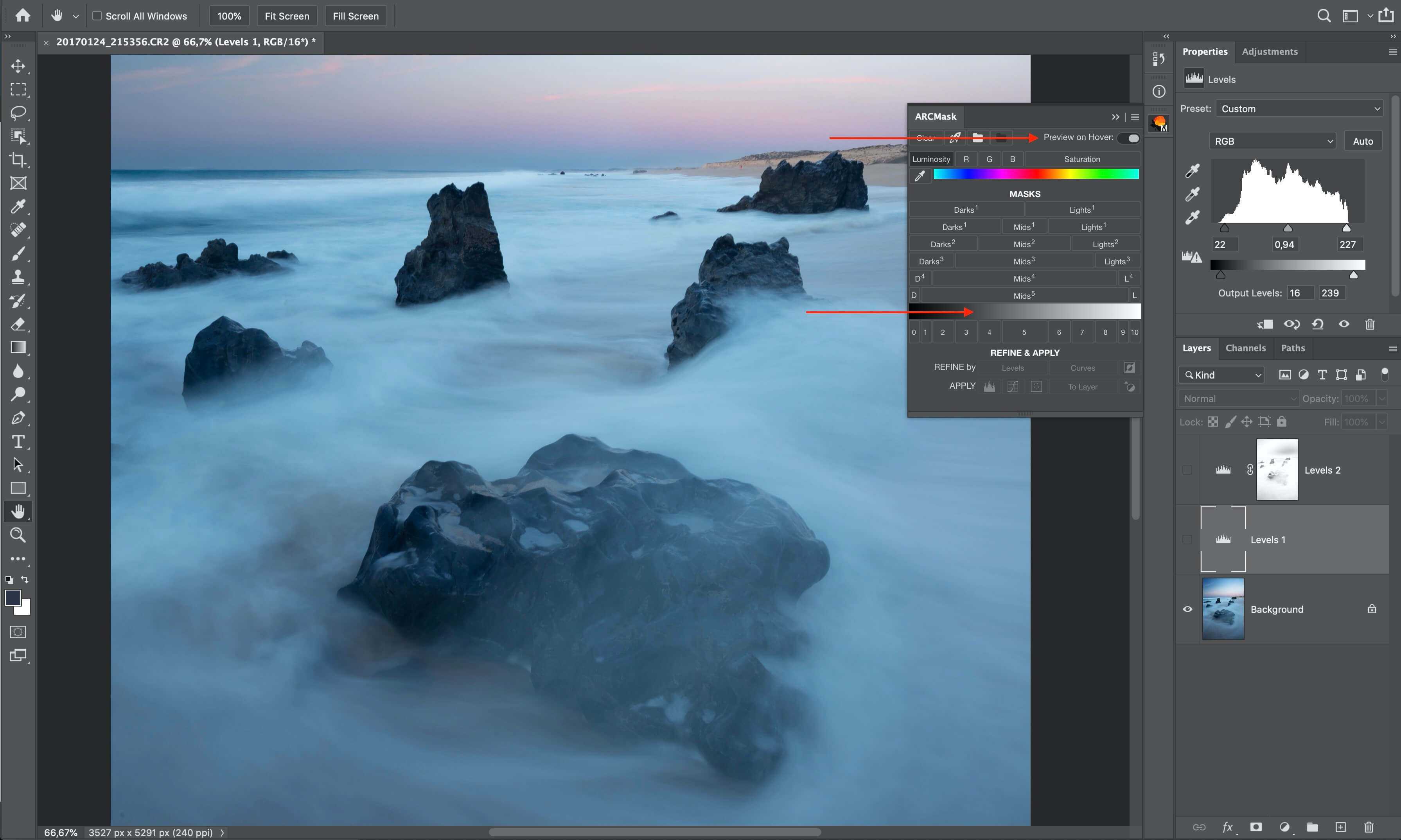Select the Frame tool
The width and height of the screenshot is (1401, 840).
pos(18,183)
